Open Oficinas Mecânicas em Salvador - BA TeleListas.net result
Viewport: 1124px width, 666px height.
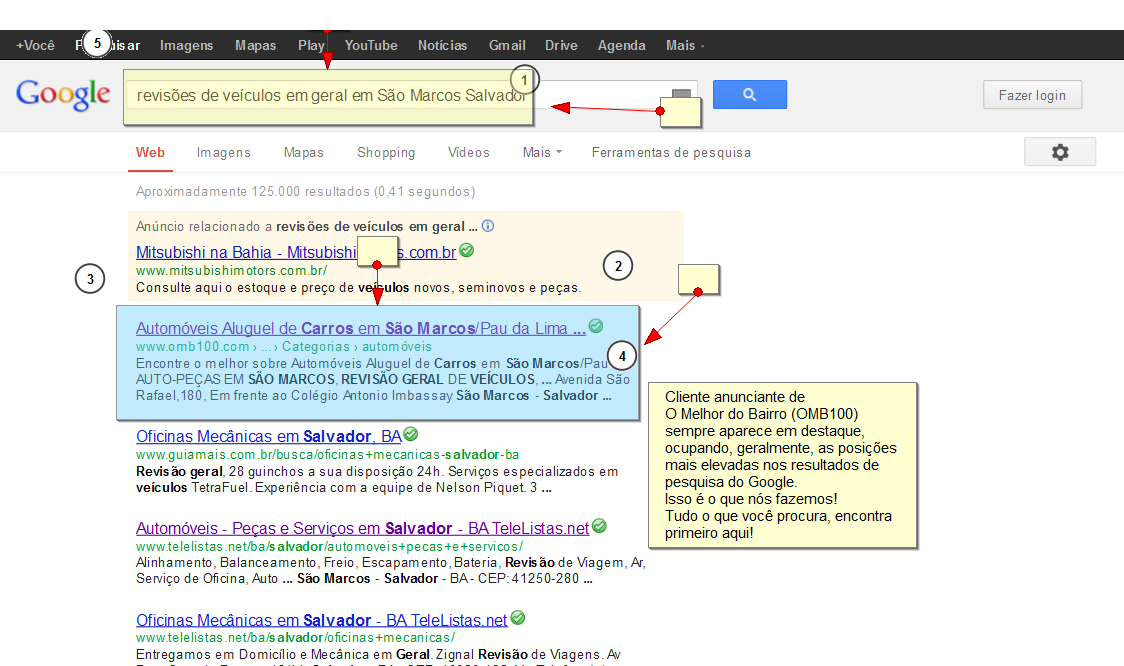point(322,620)
